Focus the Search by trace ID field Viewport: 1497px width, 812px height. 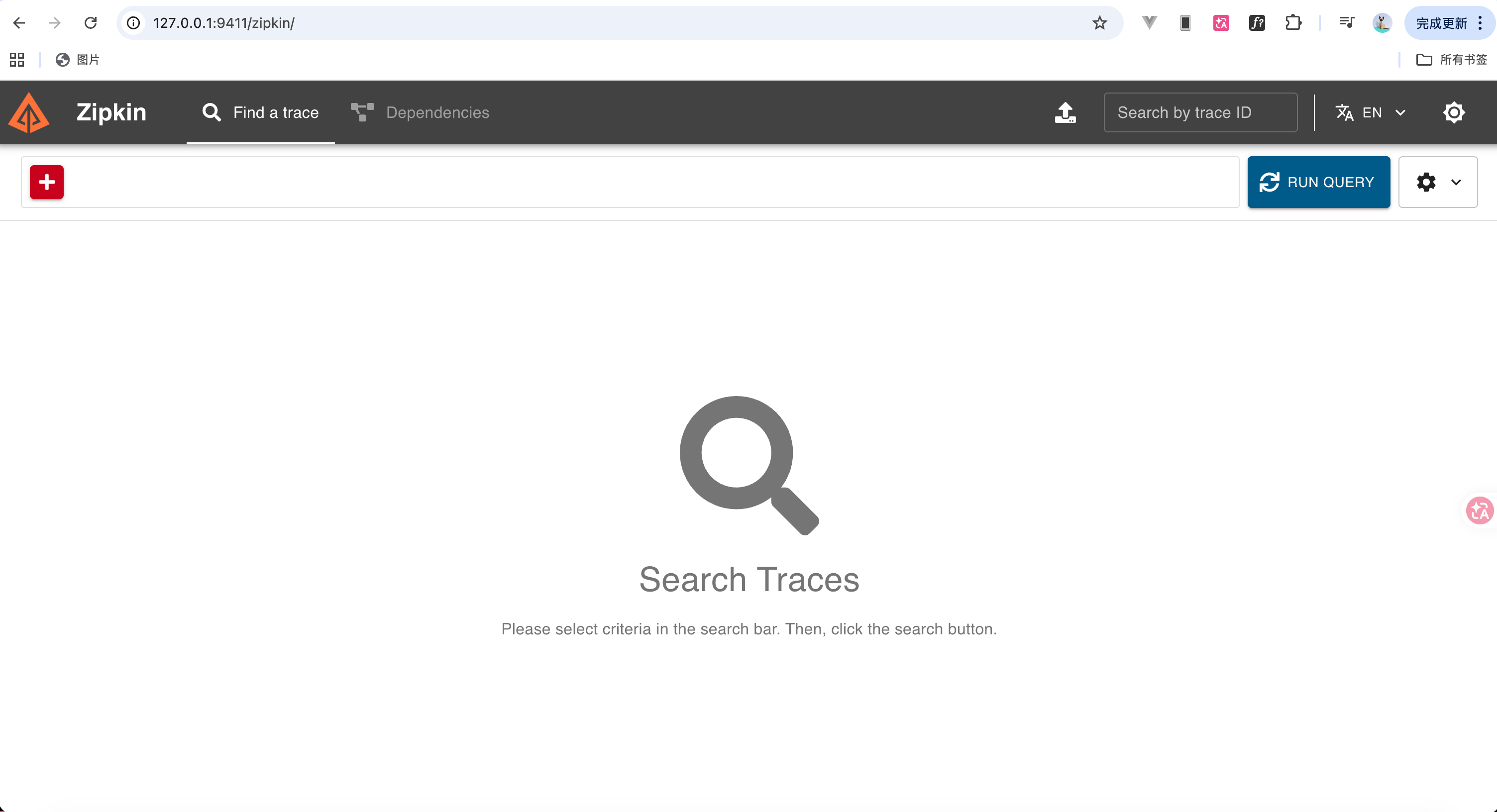(1200, 112)
